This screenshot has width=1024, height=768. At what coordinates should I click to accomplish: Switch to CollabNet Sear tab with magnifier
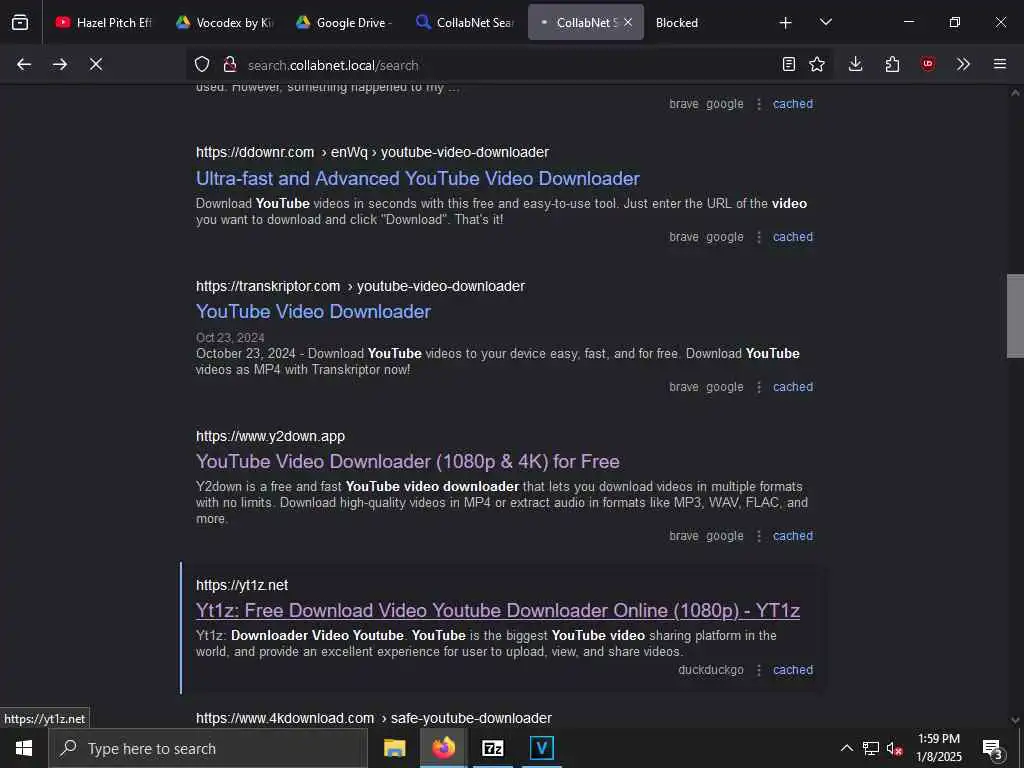(x=464, y=22)
